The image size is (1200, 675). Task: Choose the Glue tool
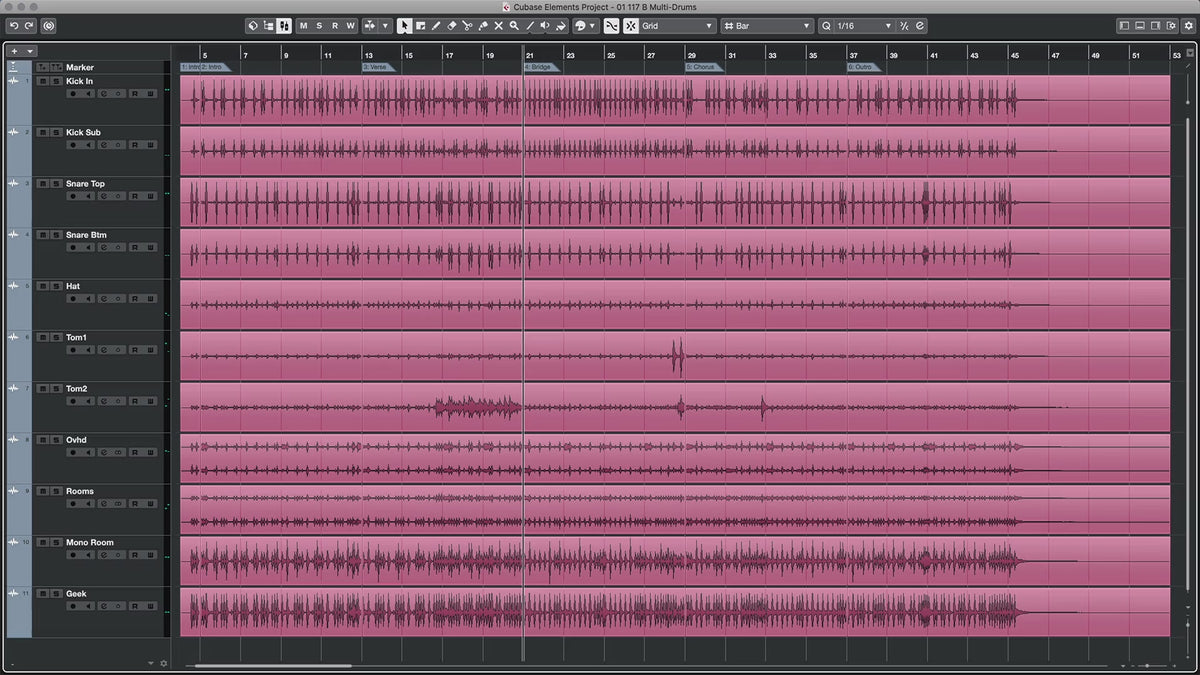[482, 26]
